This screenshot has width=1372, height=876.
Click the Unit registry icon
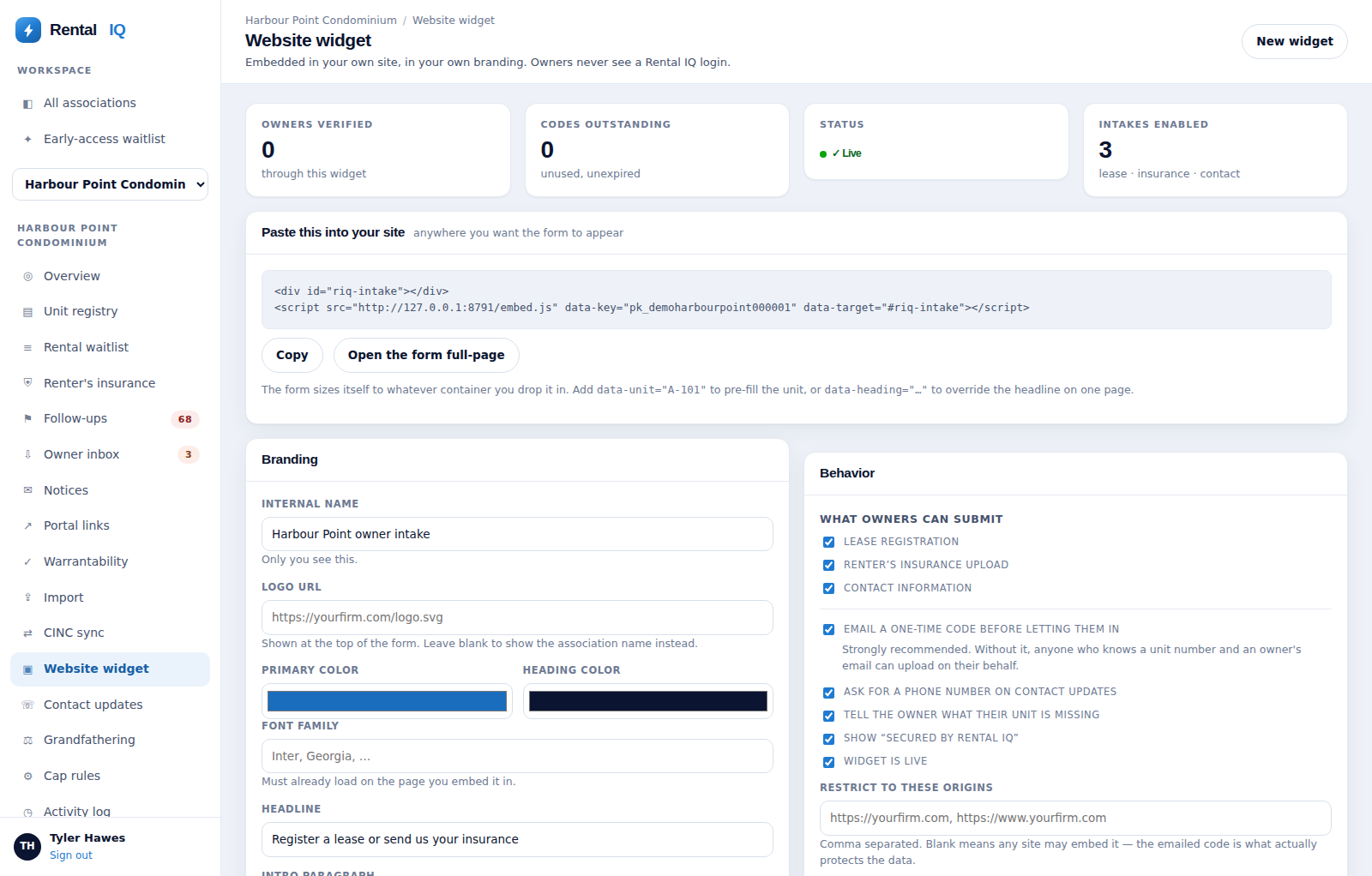(x=27, y=312)
